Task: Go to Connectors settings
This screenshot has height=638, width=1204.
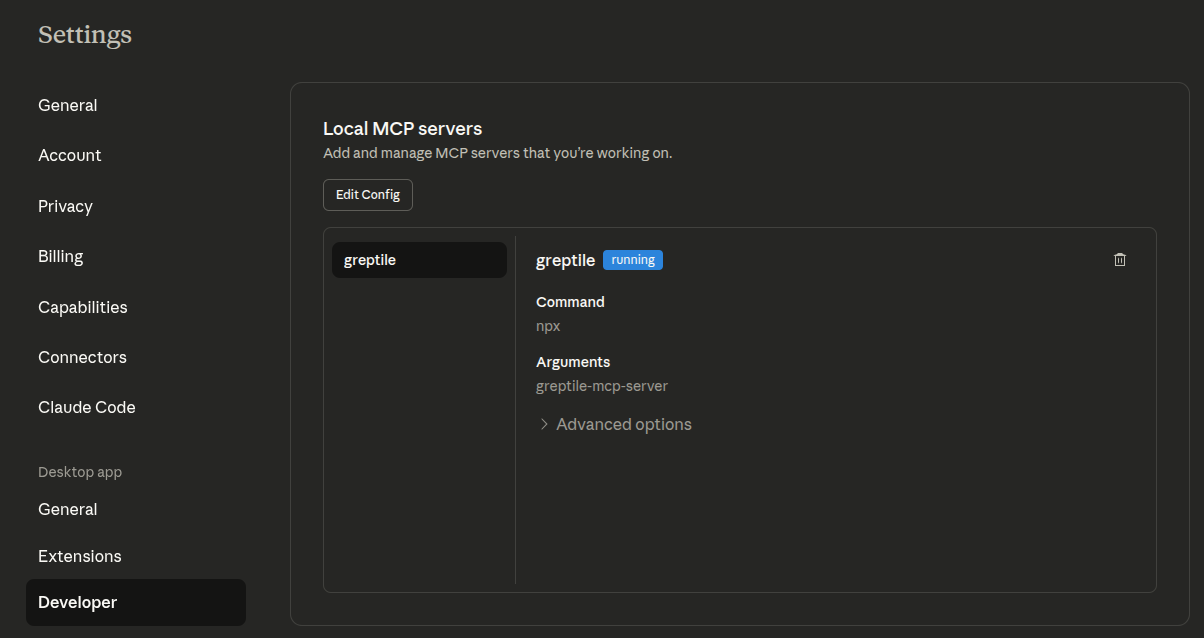Action: pos(82,357)
